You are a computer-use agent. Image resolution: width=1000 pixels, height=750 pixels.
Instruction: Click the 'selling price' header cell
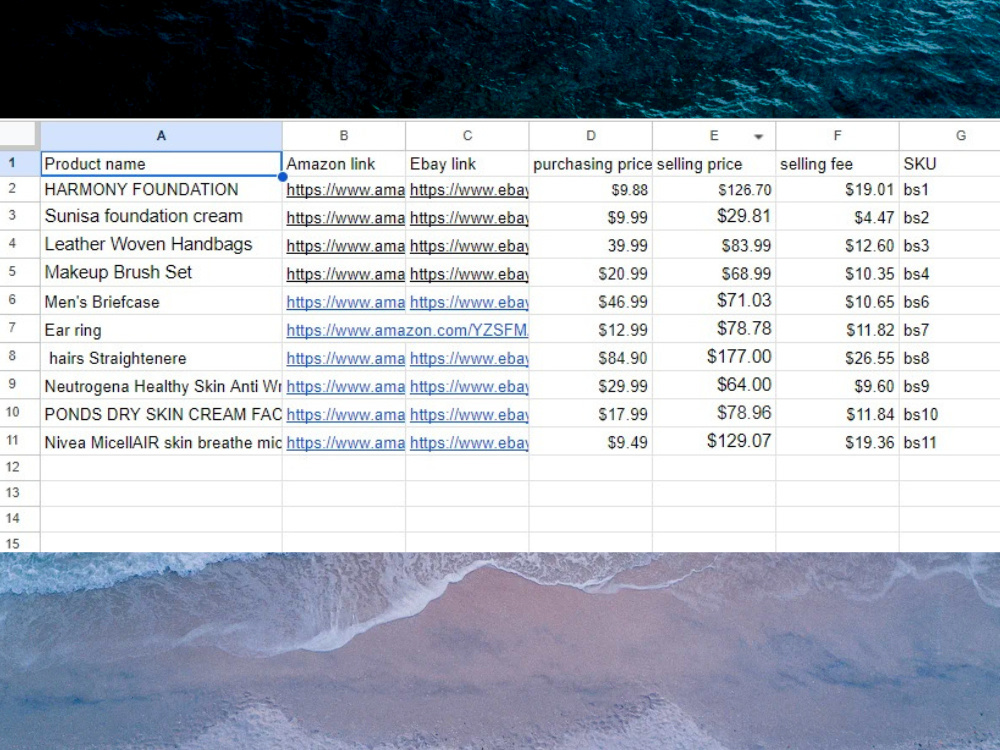click(714, 164)
